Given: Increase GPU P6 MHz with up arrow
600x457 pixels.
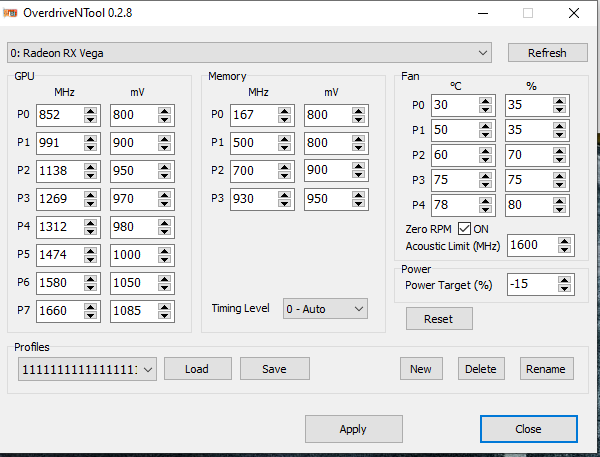Looking at the screenshot, I should point(91,279).
